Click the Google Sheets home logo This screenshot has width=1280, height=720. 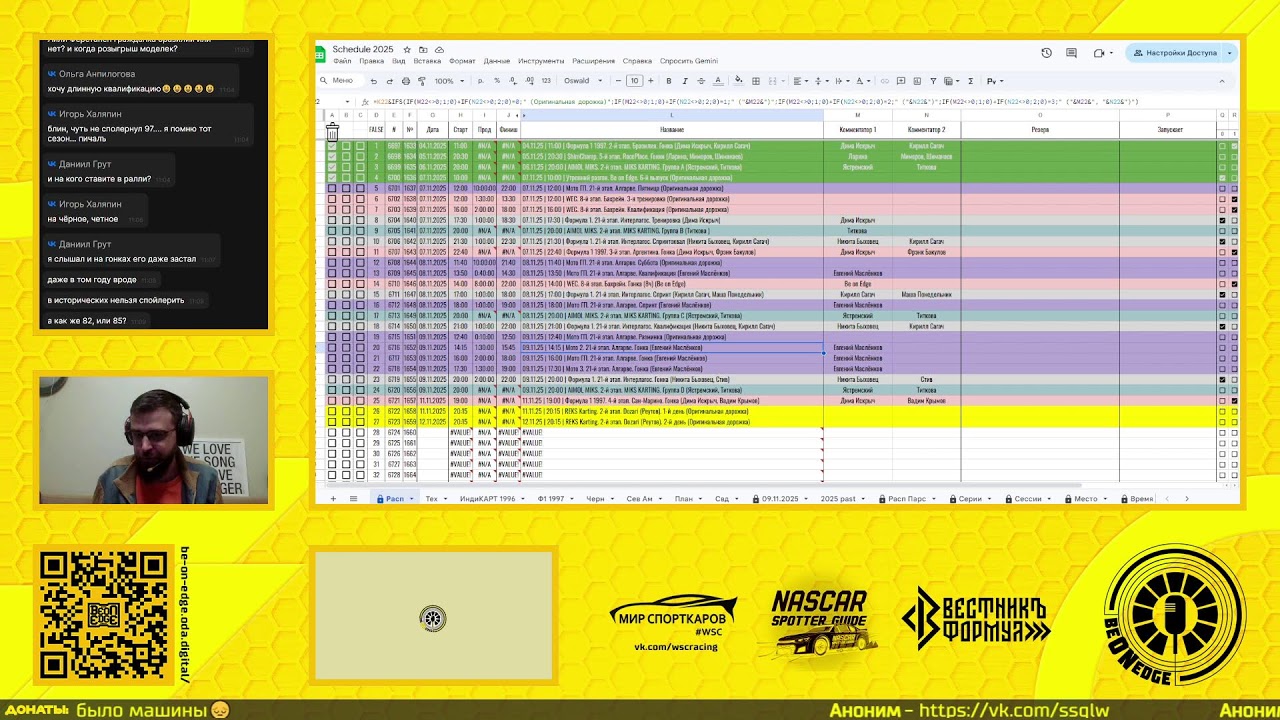322,54
